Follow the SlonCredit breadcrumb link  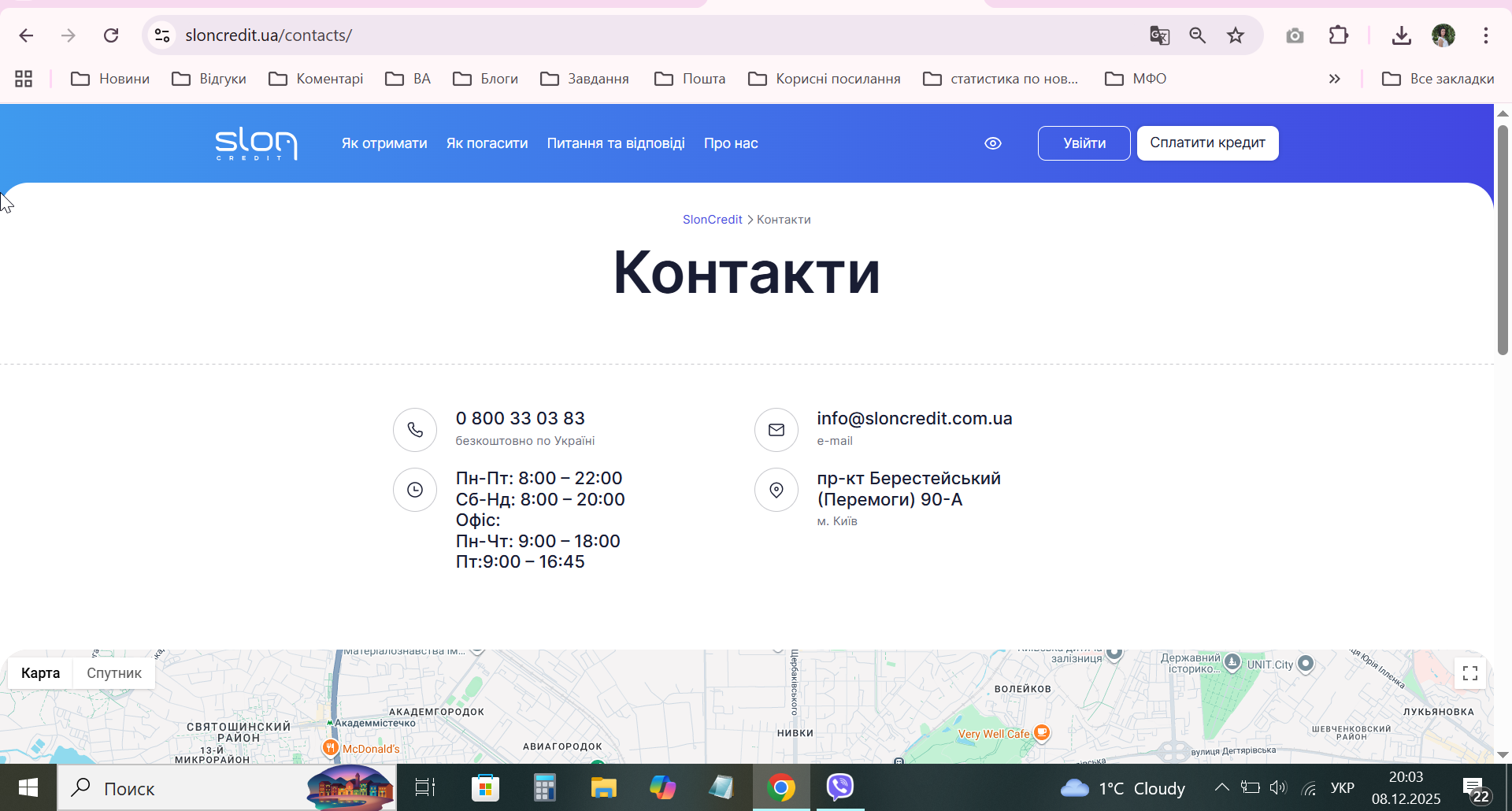click(x=713, y=220)
